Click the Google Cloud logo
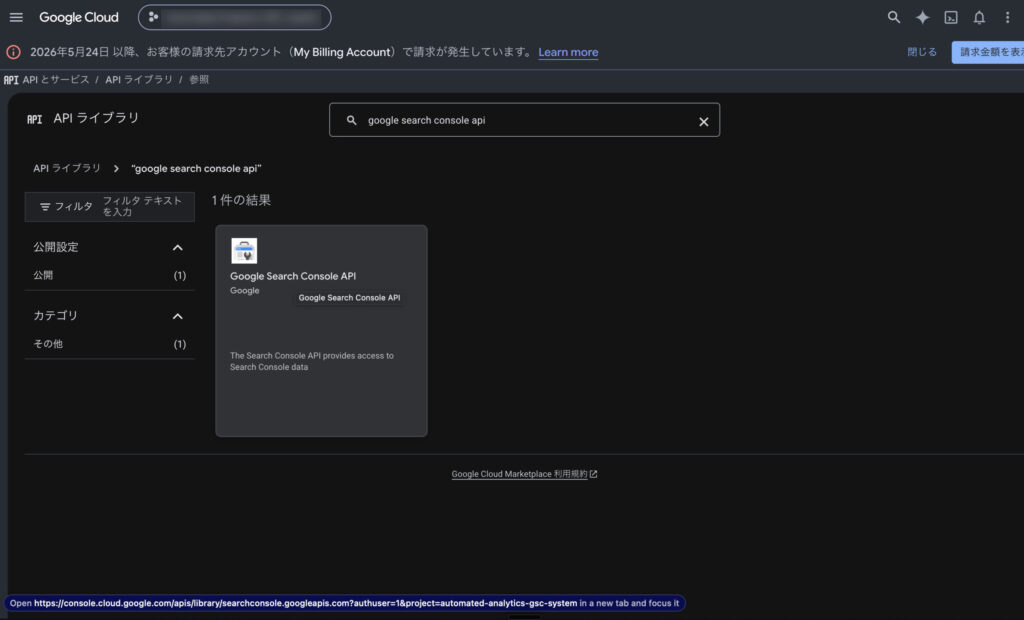Viewport: 1024px width, 620px height. point(79,18)
